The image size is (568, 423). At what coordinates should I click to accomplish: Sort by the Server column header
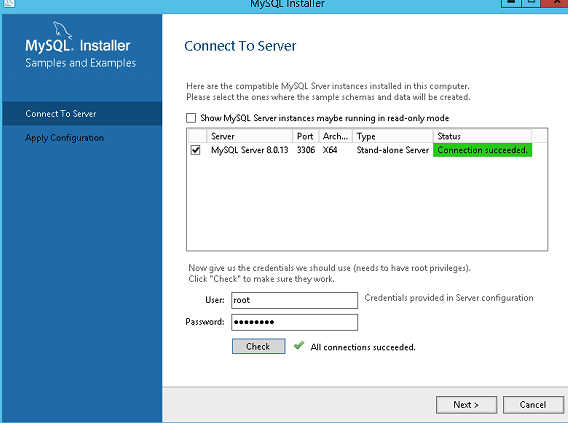(249, 136)
